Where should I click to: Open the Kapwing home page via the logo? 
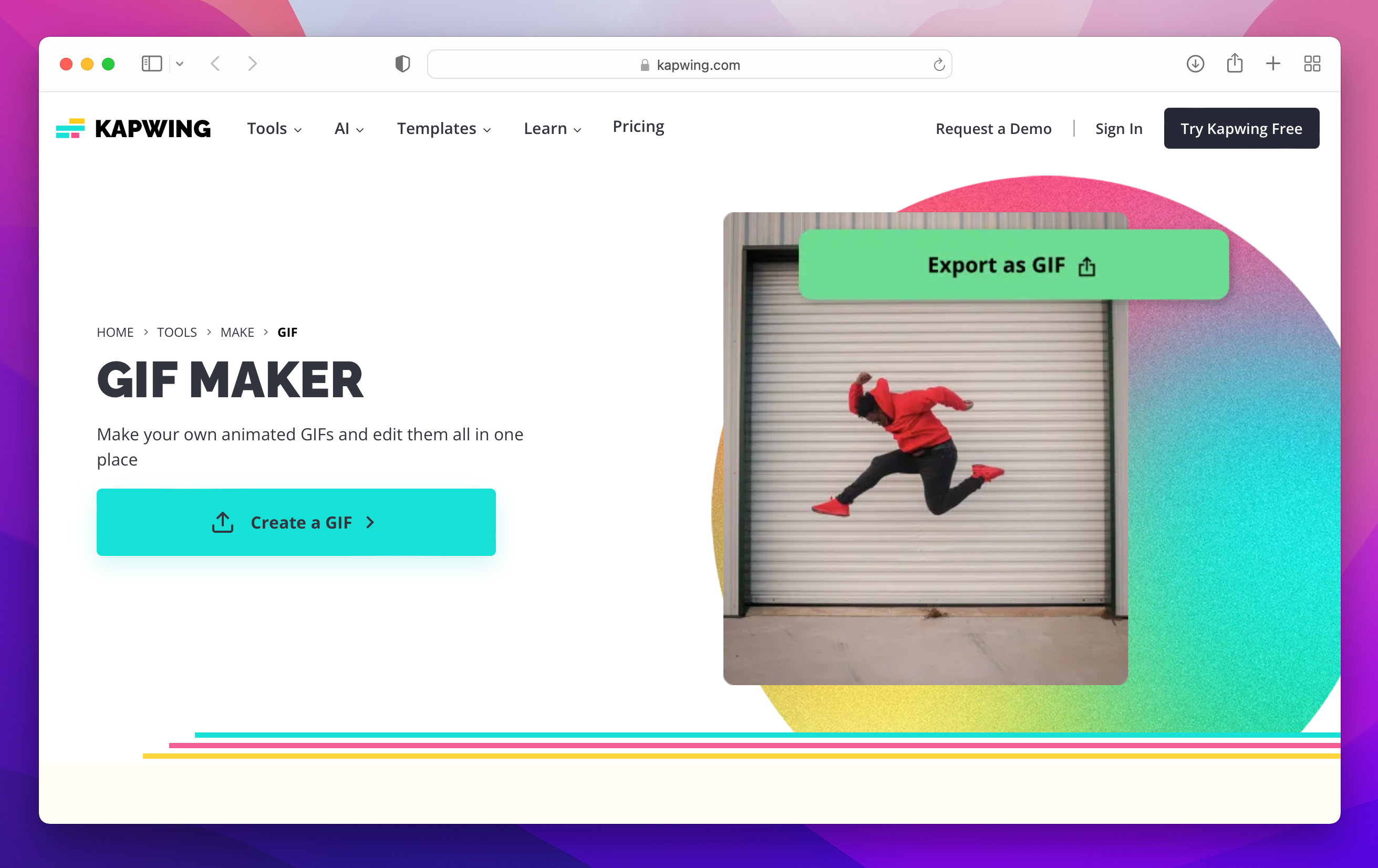(x=133, y=128)
